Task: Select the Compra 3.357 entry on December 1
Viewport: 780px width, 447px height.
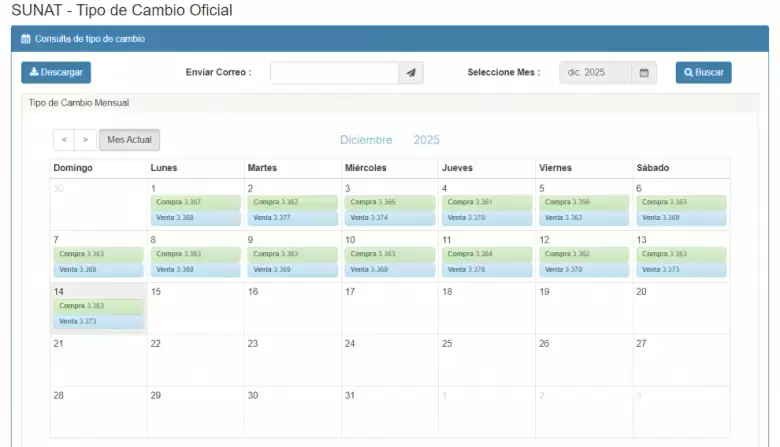Action: click(195, 202)
